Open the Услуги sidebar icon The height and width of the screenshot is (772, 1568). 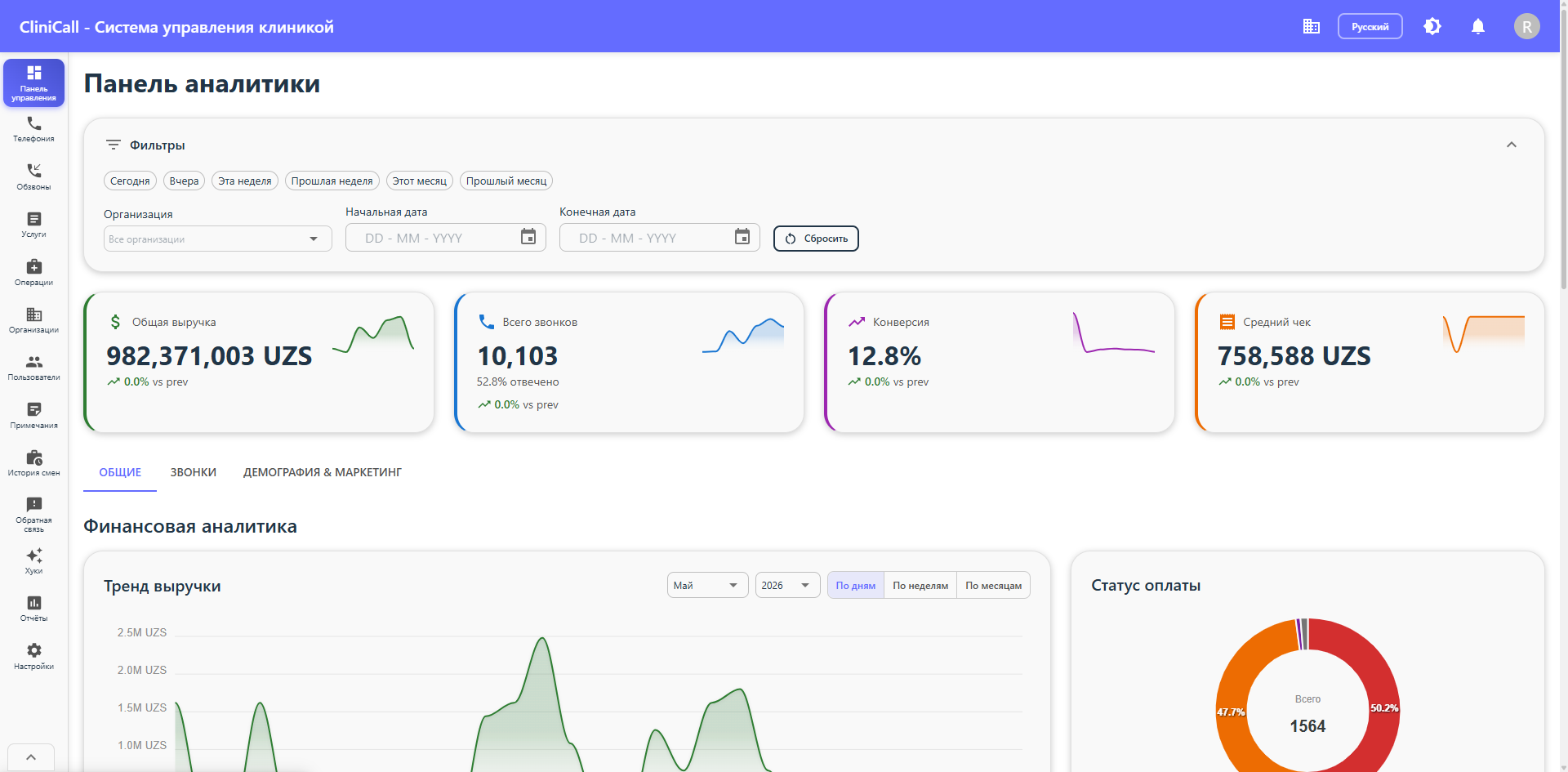click(33, 225)
